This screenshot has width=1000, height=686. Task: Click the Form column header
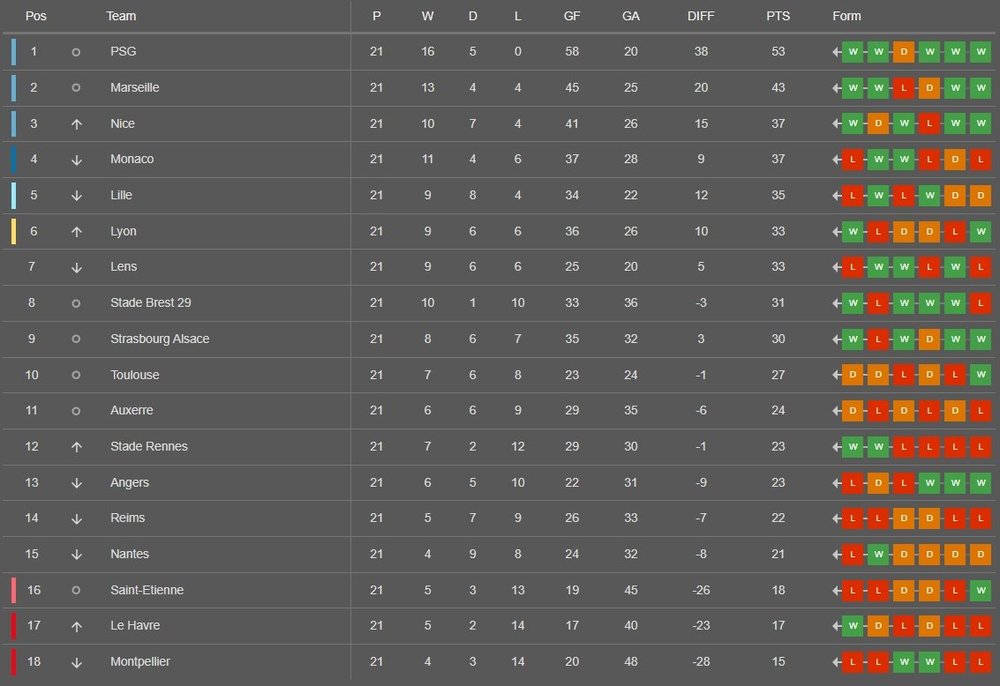(x=846, y=16)
